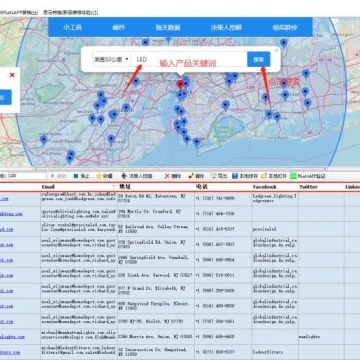360x360 pixels.
Task: Click the blue floppy disk local save icon
Action: (x=235, y=176)
